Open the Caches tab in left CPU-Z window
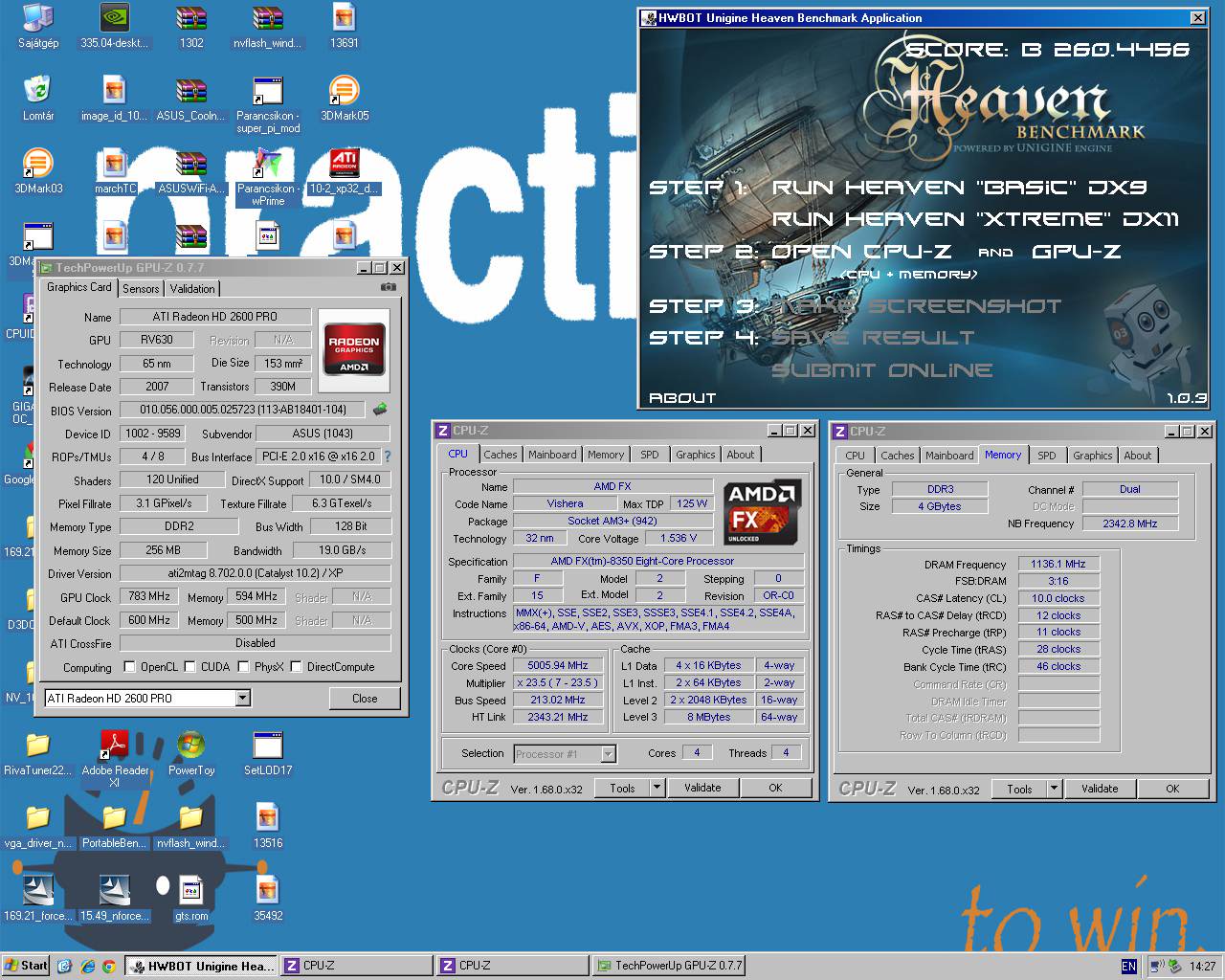The height and width of the screenshot is (980, 1225). [500, 455]
